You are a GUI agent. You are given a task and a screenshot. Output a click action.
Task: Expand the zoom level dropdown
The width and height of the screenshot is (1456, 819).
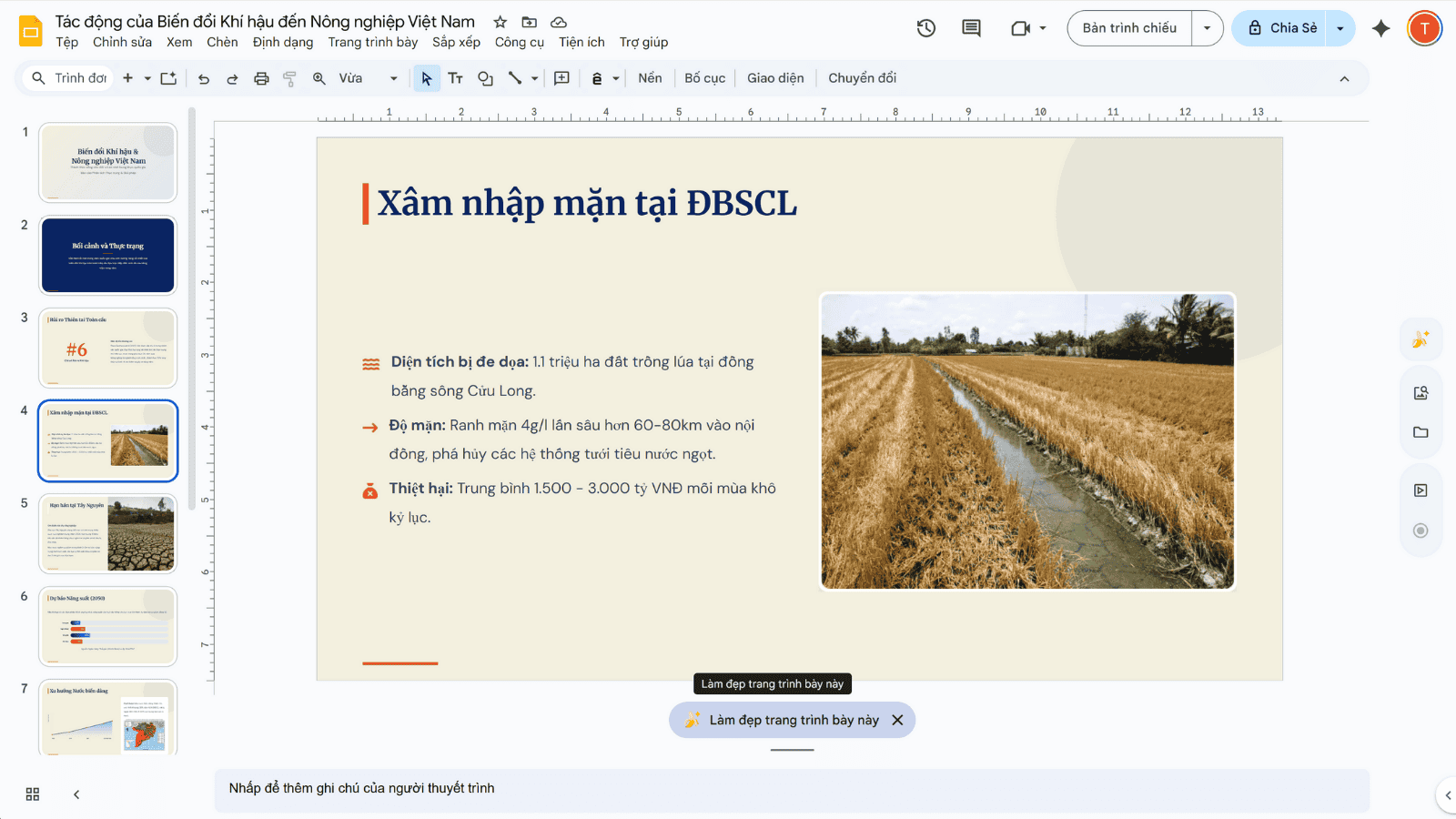393,79
